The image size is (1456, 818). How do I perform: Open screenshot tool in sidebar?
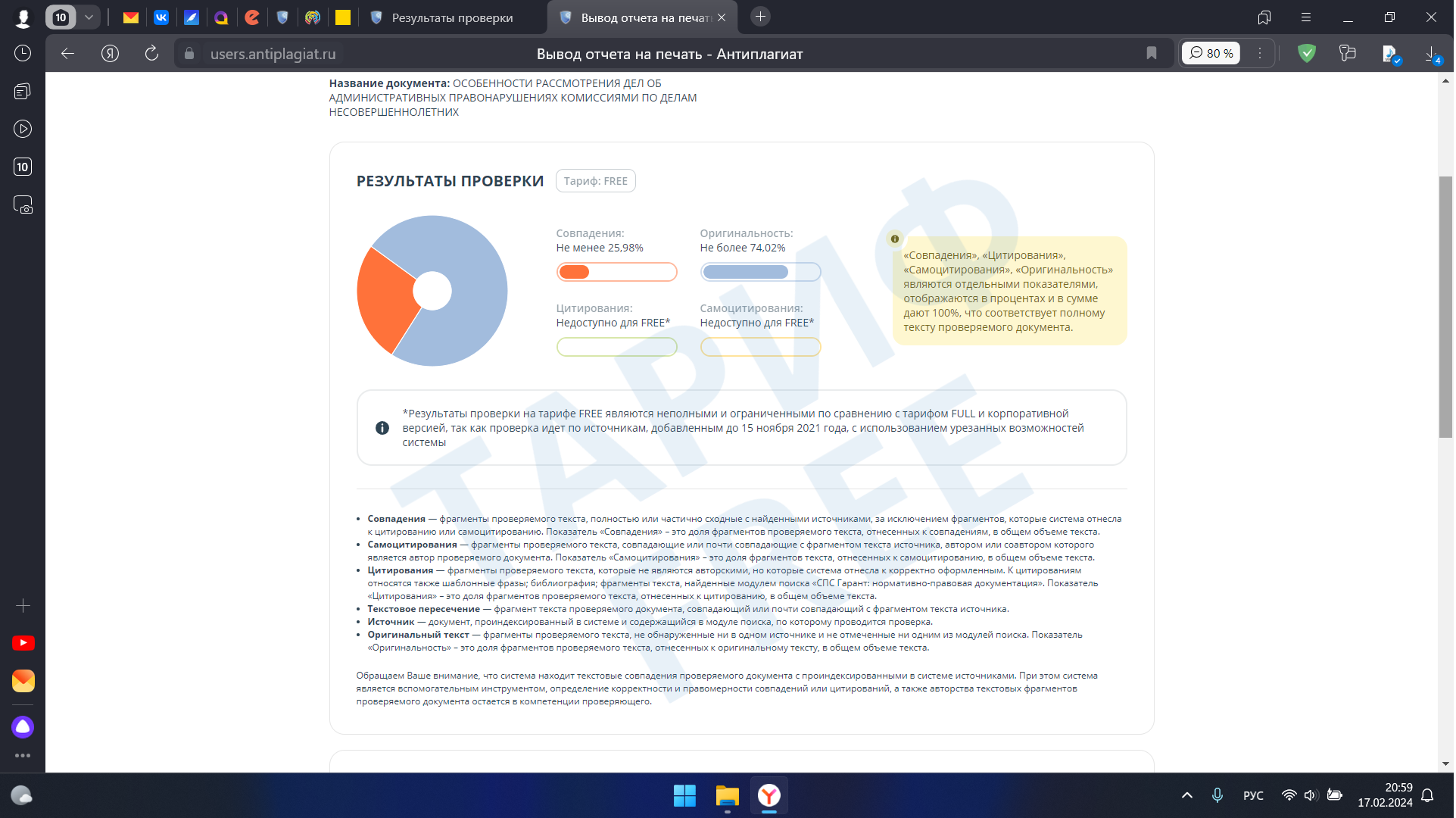23,205
